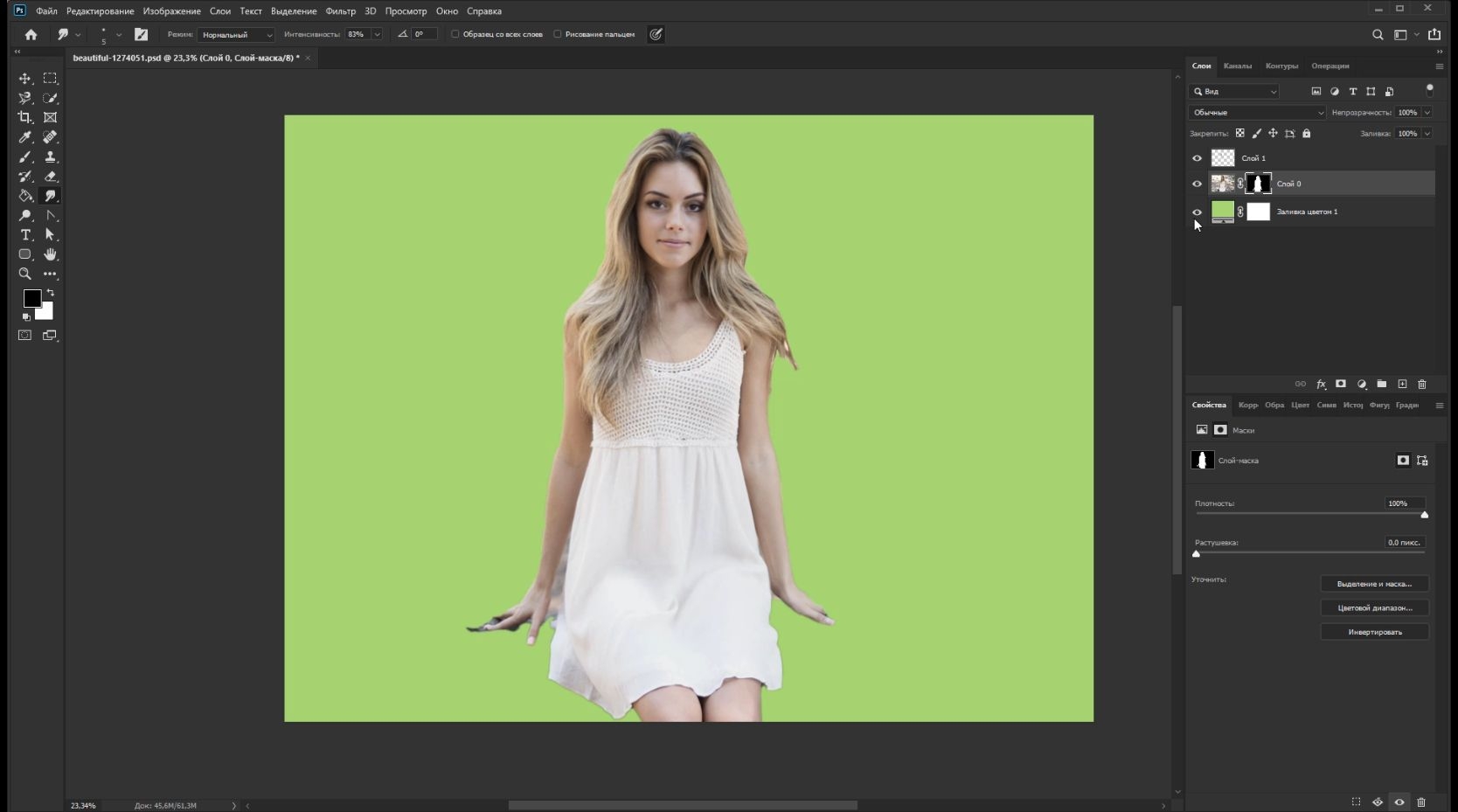Image resolution: width=1458 pixels, height=812 pixels.
Task: Select the Frame tool
Action: click(50, 117)
